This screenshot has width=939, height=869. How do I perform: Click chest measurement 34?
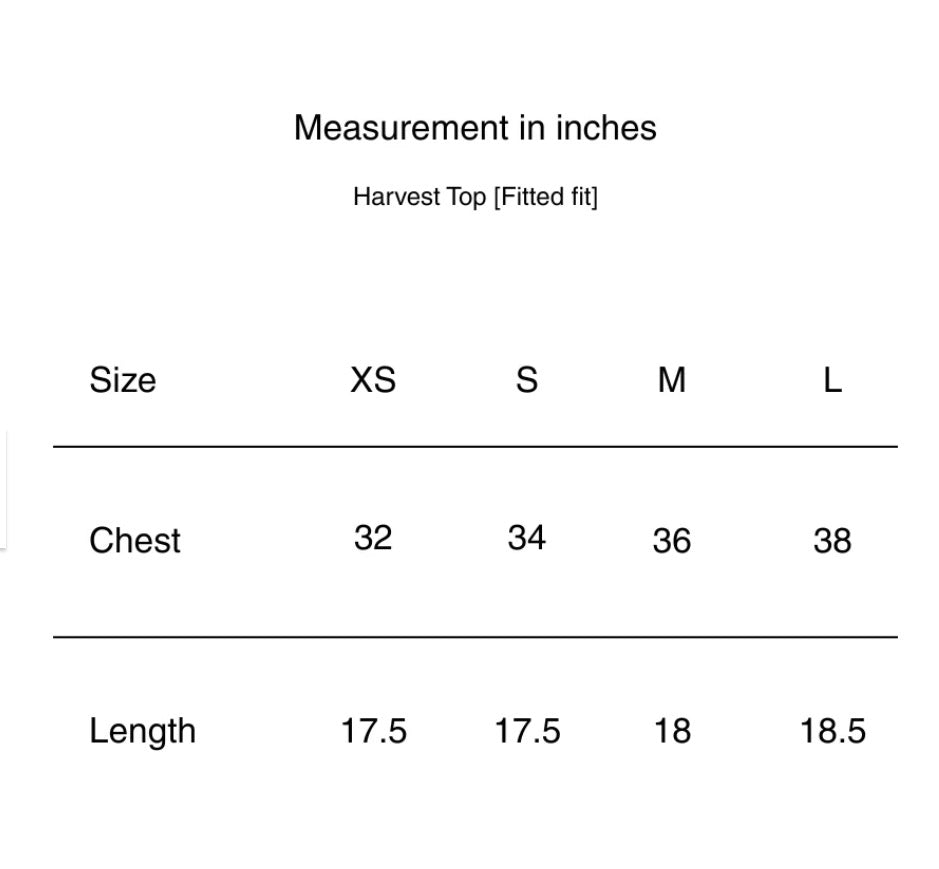pyautogui.click(x=526, y=538)
